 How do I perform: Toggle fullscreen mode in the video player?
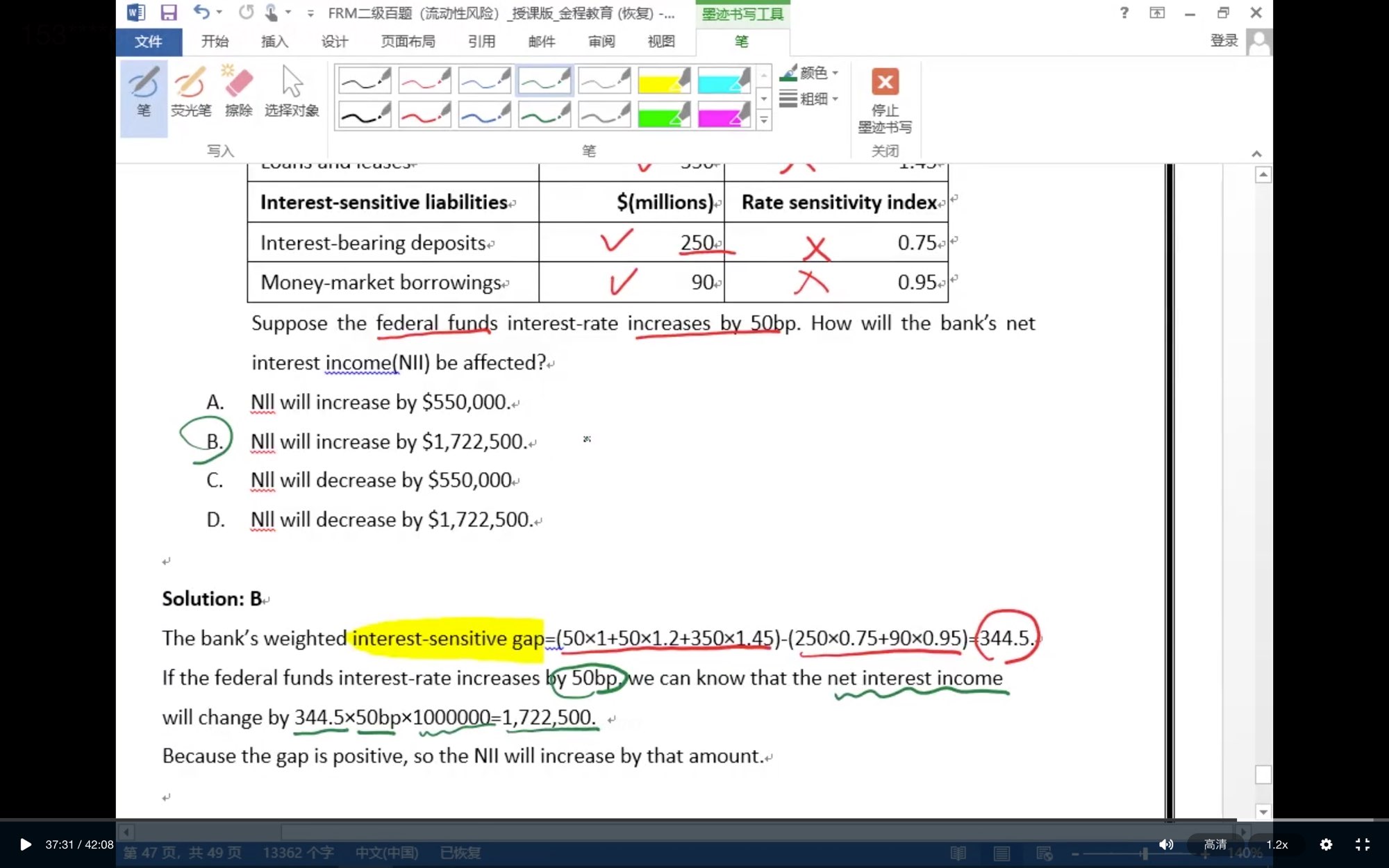click(1362, 844)
